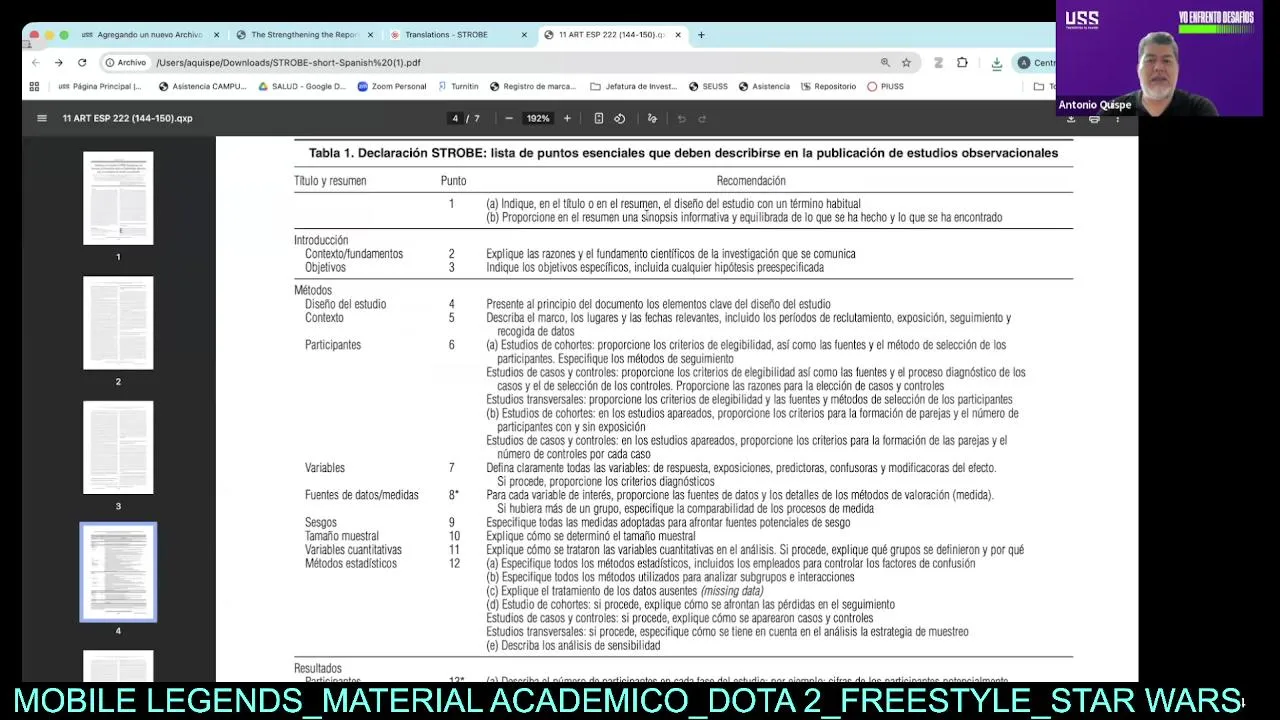This screenshot has height=720, width=1280.
Task: Click the 'Introducción' section heading
Action: pyautogui.click(x=321, y=240)
